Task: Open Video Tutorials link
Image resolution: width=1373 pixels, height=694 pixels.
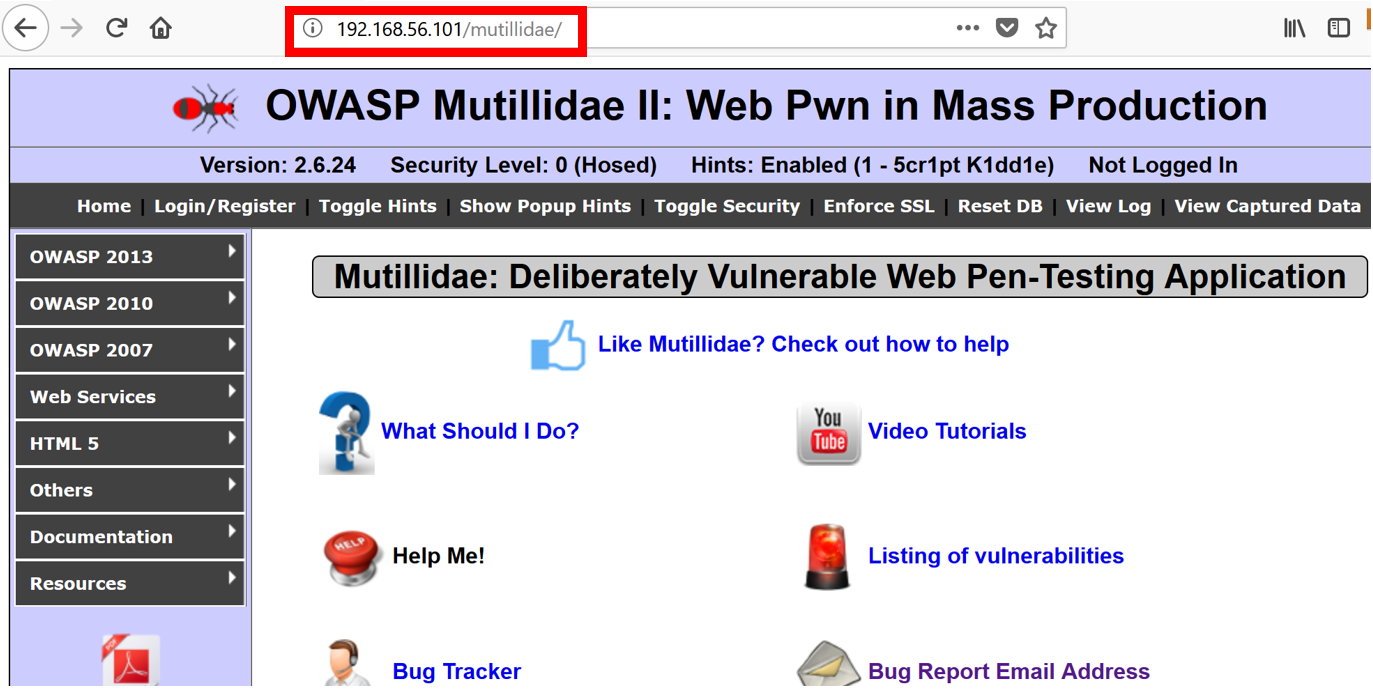Action: [x=947, y=431]
